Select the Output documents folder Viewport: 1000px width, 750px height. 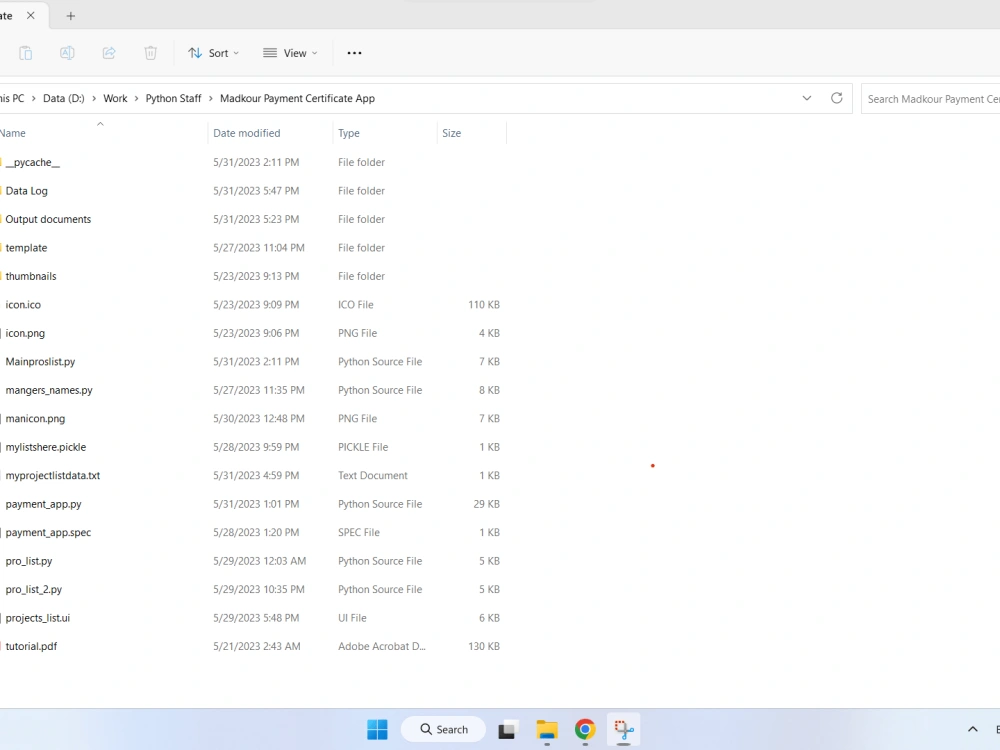click(48, 219)
